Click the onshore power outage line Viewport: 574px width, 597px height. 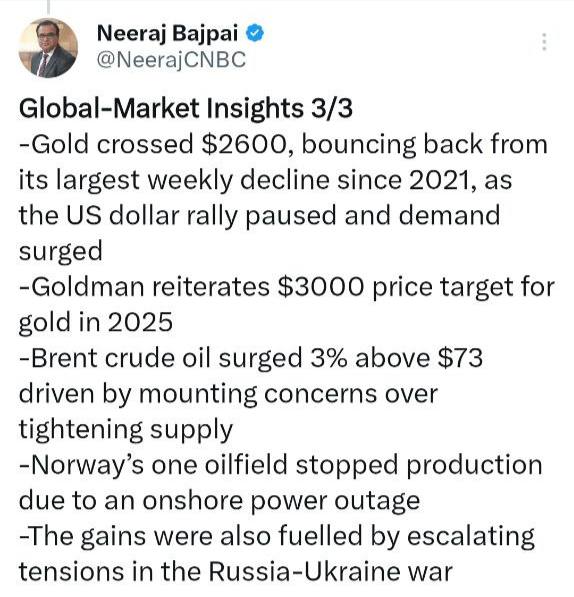220,501
